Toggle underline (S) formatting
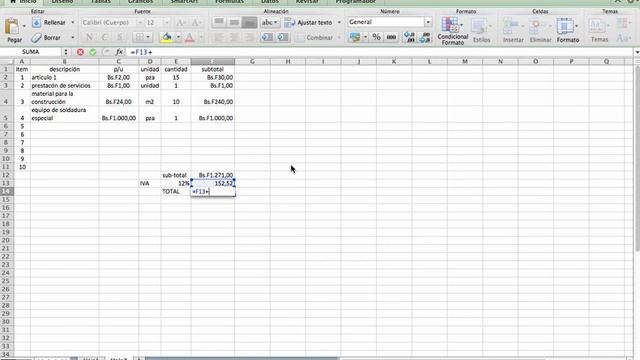The height and width of the screenshot is (360, 640). click(x=119, y=38)
